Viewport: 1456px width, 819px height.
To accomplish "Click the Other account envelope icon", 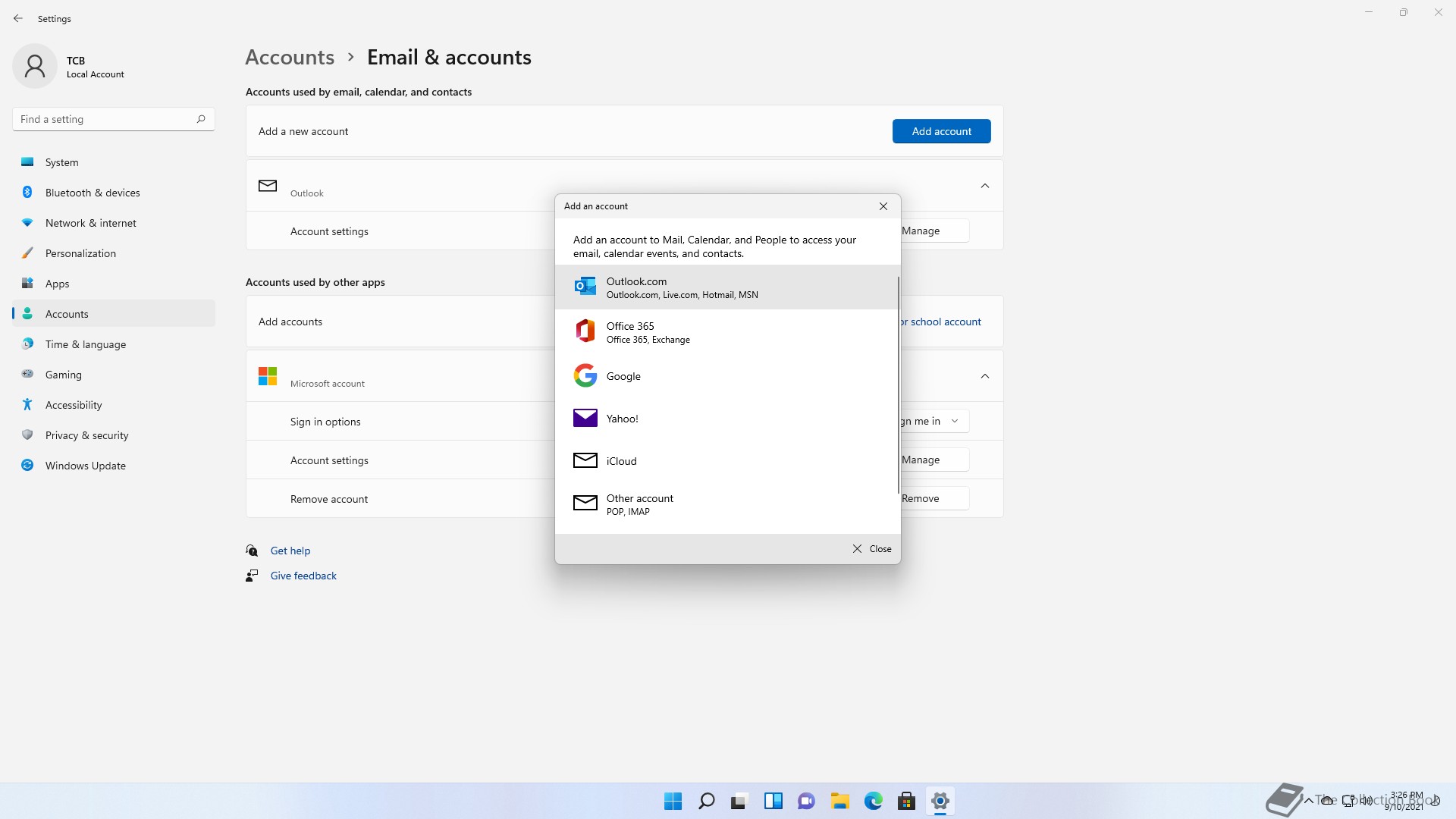I will click(585, 503).
